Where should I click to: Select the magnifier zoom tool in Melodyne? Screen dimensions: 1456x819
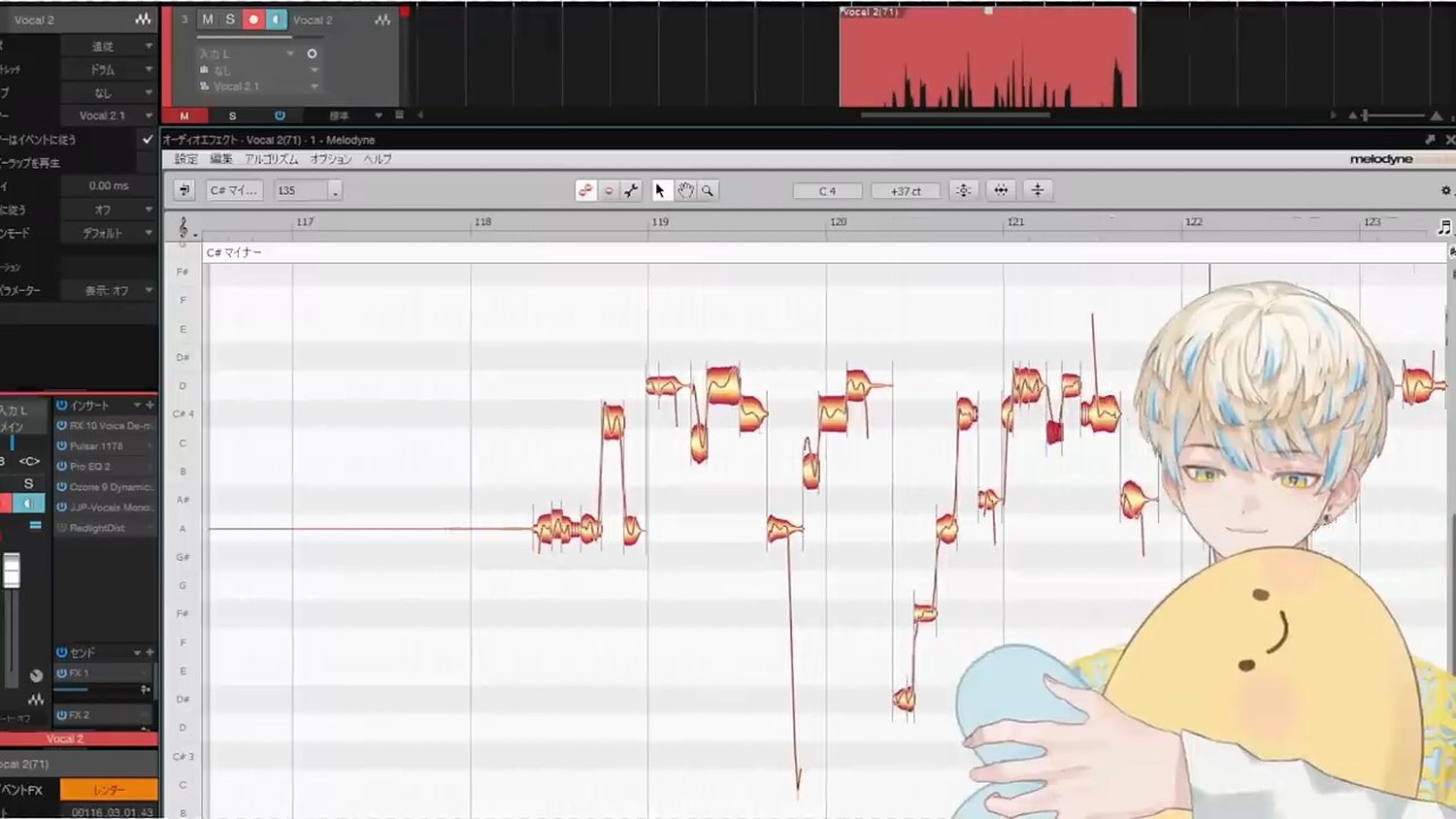point(708,191)
